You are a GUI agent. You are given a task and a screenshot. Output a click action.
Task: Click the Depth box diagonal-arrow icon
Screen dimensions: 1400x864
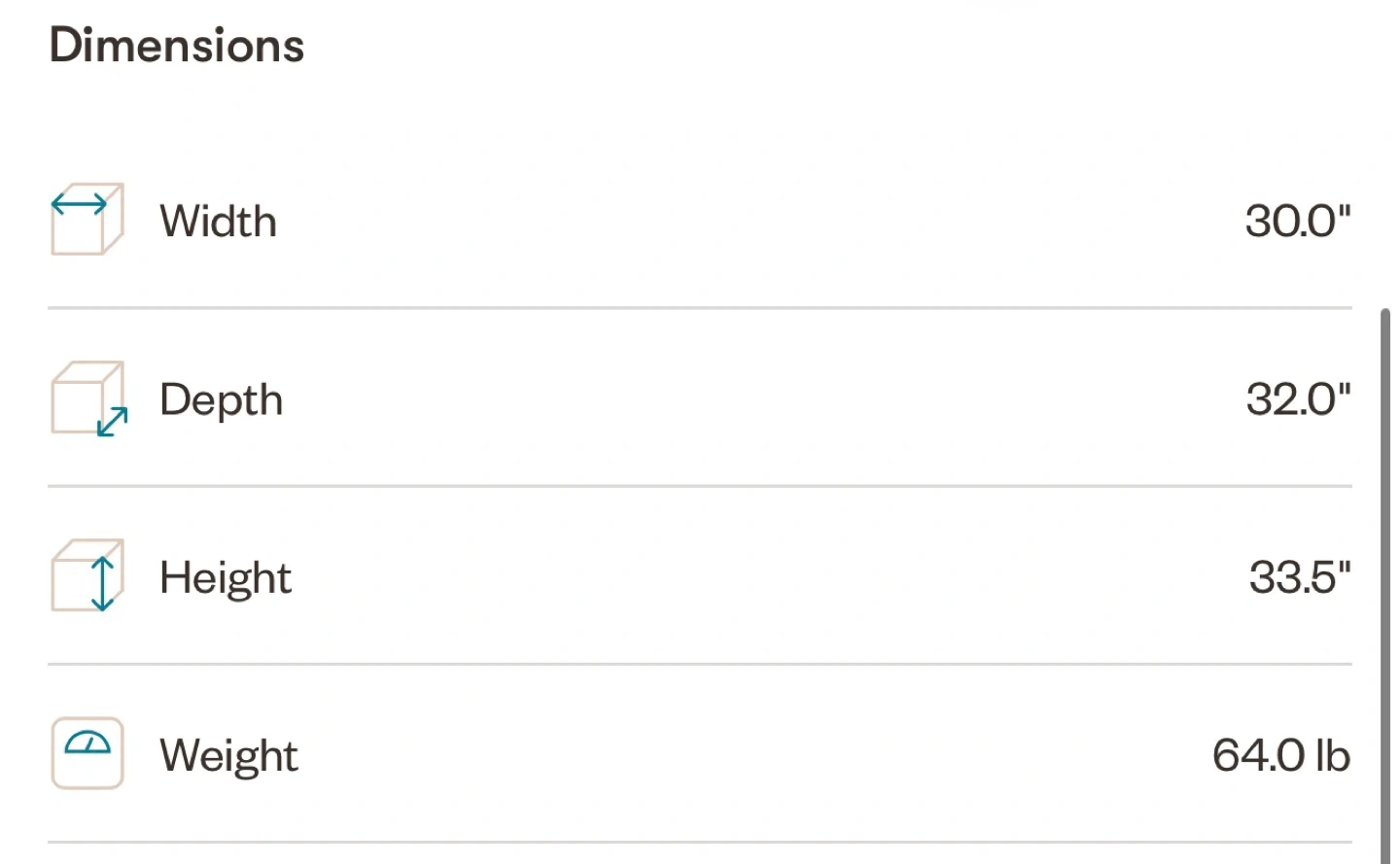88,398
